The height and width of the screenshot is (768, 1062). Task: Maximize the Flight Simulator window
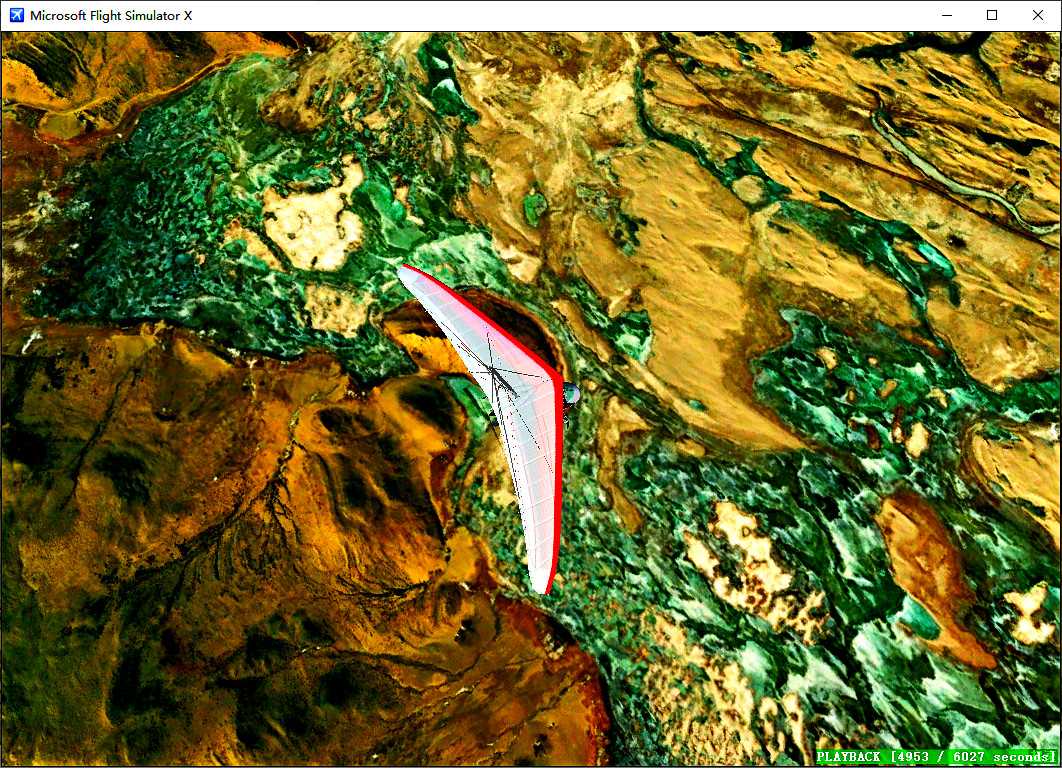[992, 15]
